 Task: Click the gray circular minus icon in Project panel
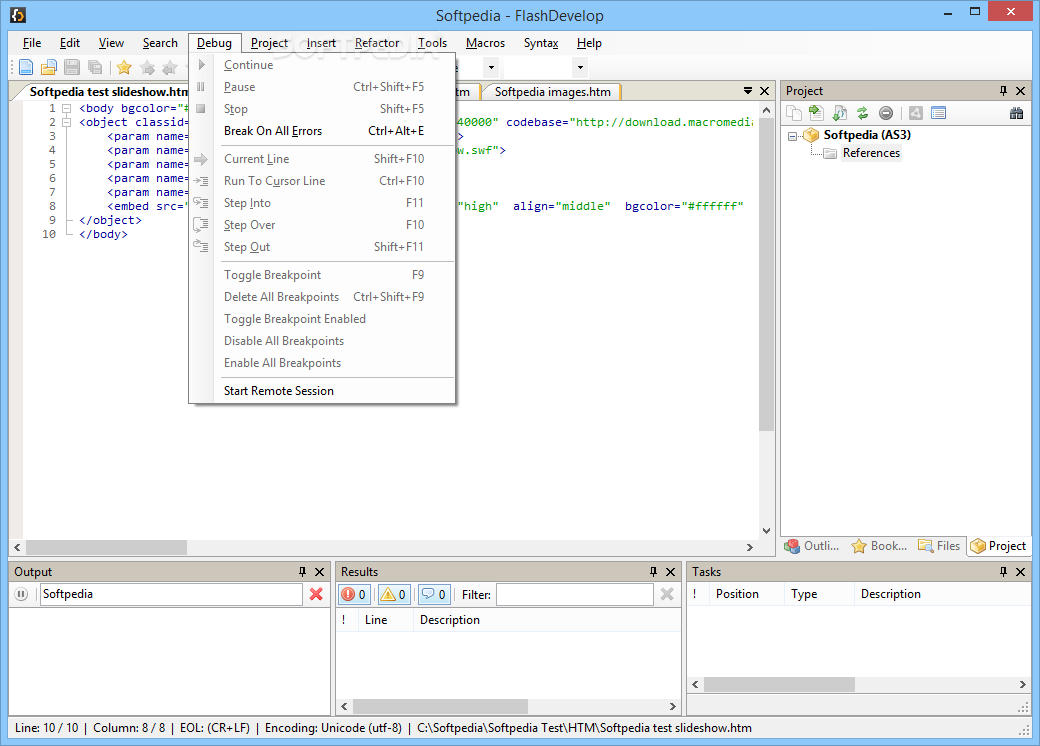885,113
